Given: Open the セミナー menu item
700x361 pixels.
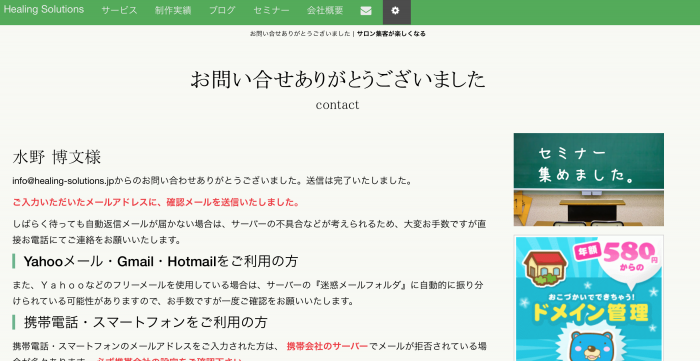Looking at the screenshot, I should click(x=271, y=11).
